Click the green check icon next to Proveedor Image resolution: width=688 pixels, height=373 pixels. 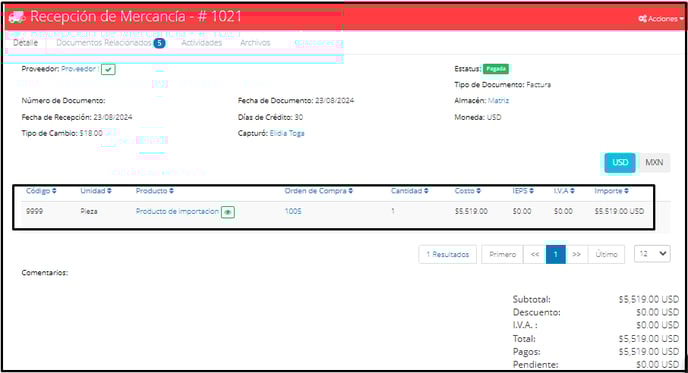108,69
